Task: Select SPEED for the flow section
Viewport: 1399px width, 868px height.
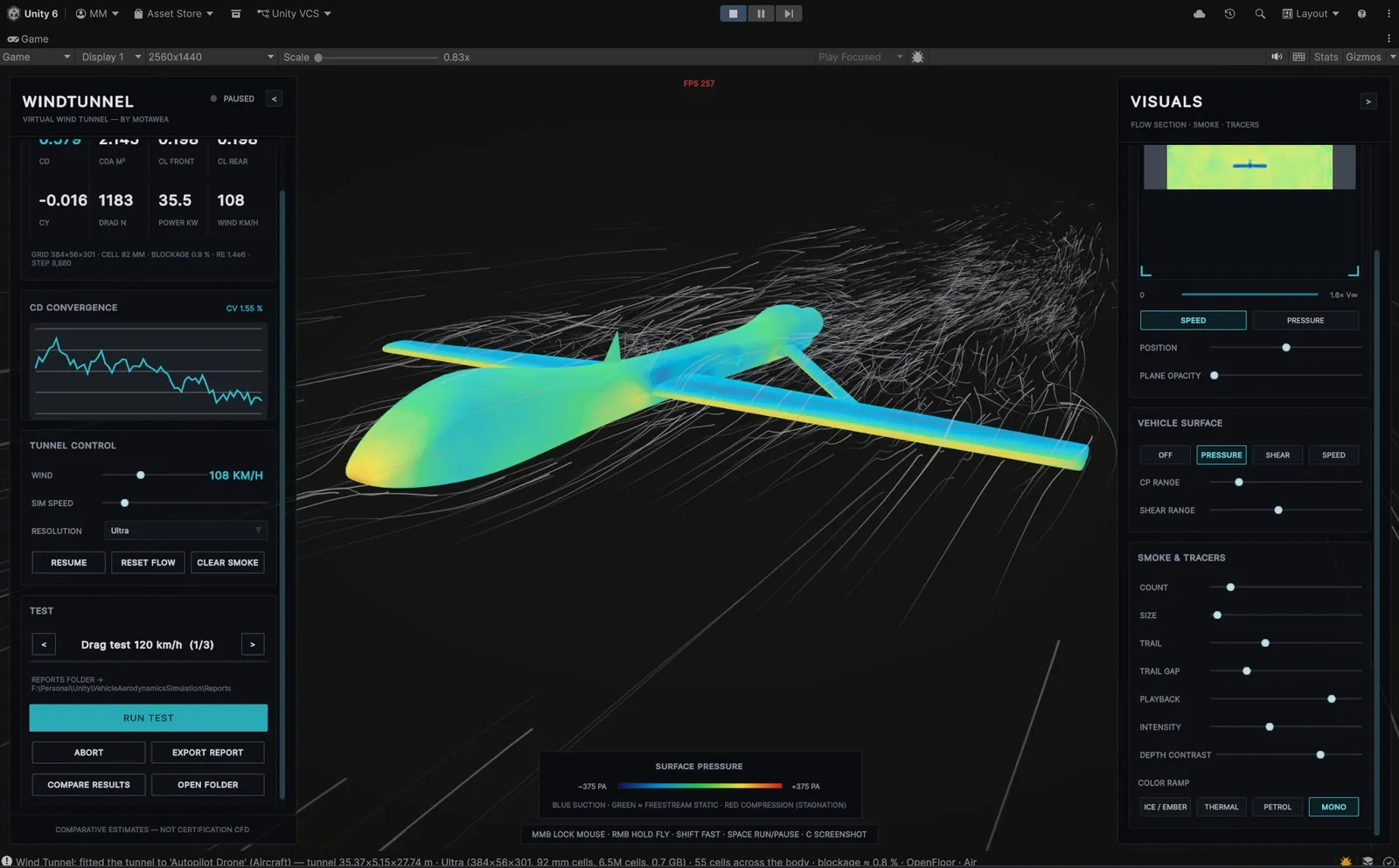Action: pyautogui.click(x=1193, y=321)
